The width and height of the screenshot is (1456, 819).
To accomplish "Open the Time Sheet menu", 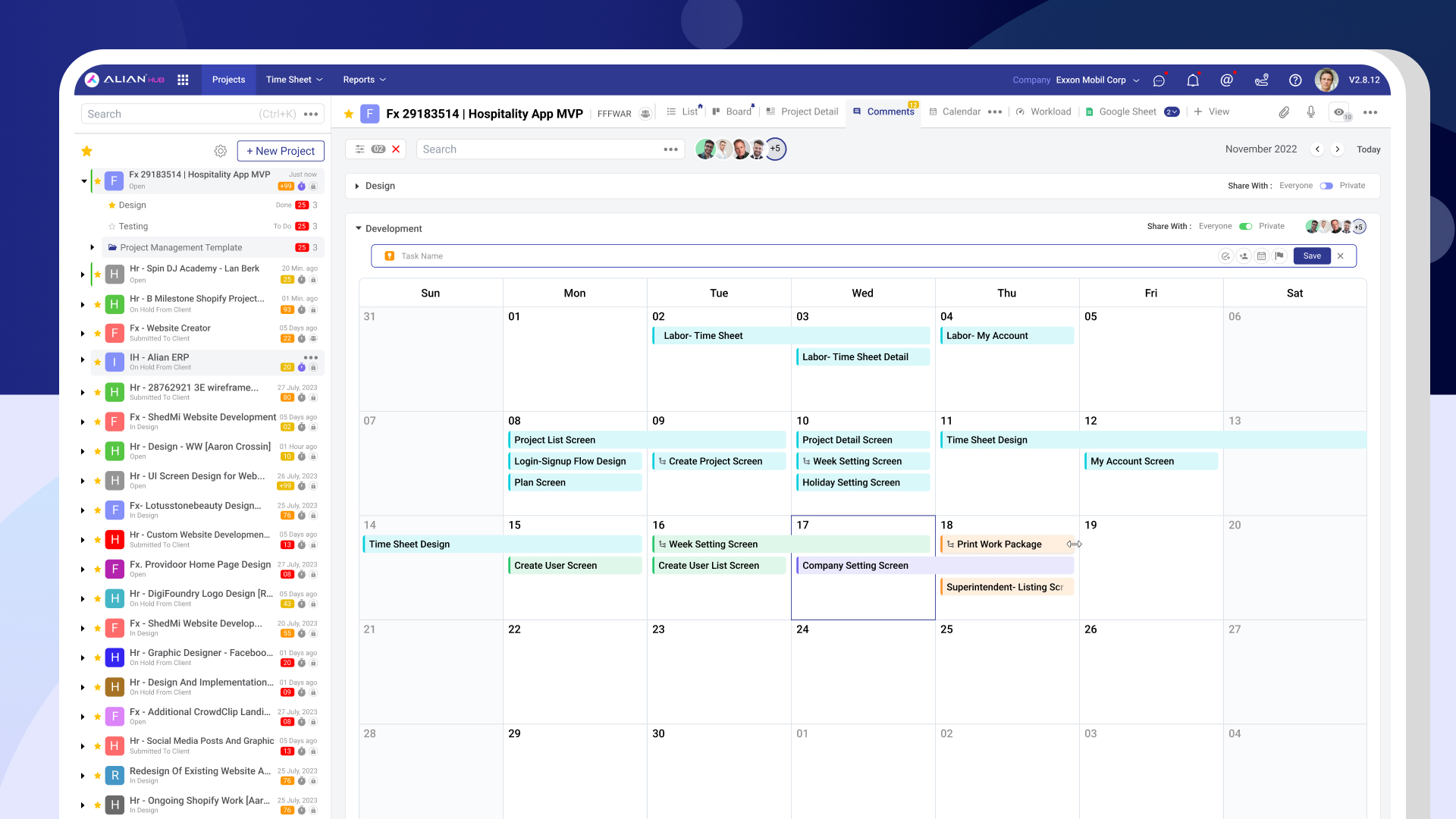I will point(294,80).
